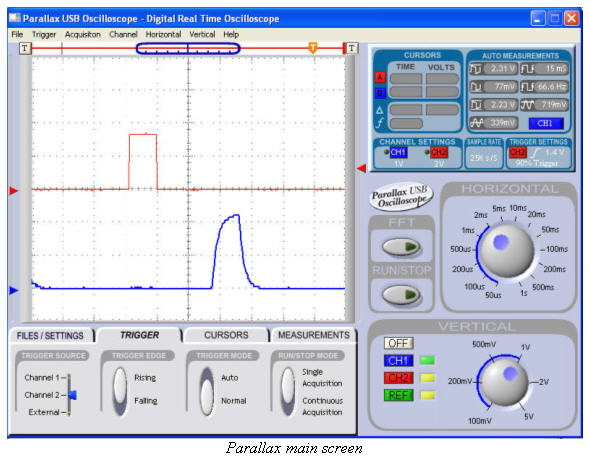
Task: Click blue CH1 badge in Channel Settings
Action: pos(398,152)
